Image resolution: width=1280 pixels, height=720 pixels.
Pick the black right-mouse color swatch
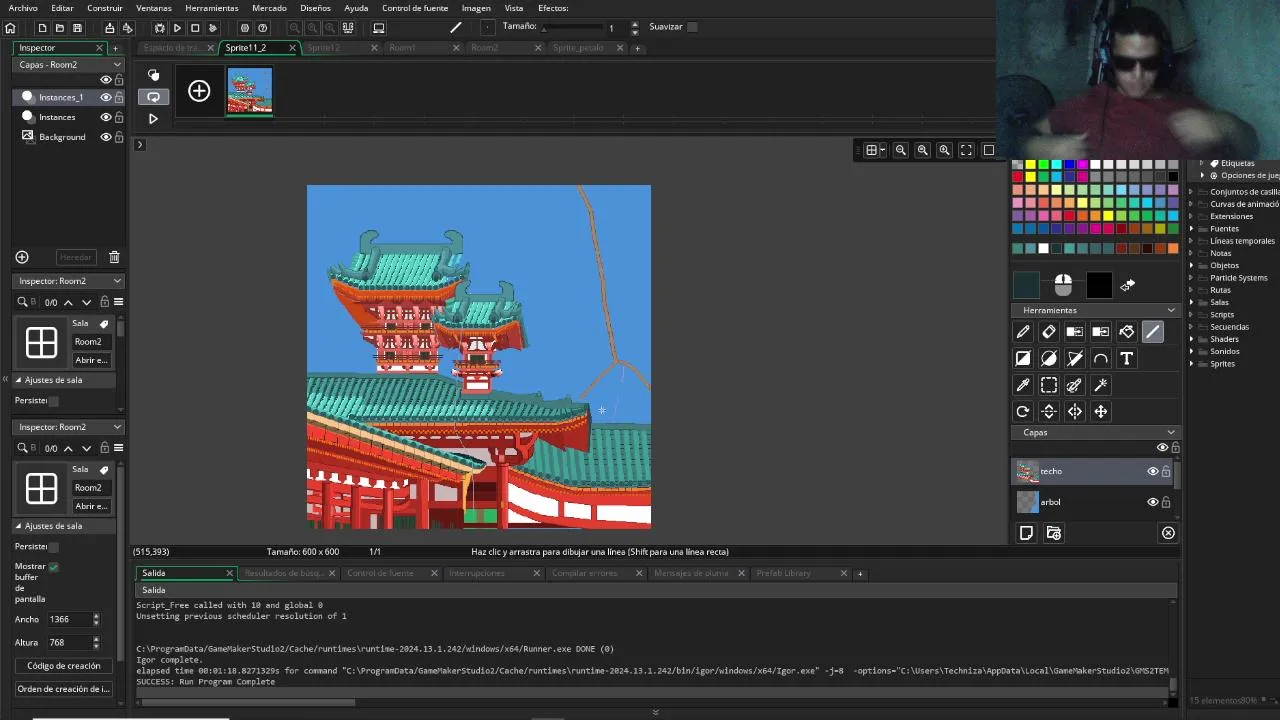[x=1099, y=286]
